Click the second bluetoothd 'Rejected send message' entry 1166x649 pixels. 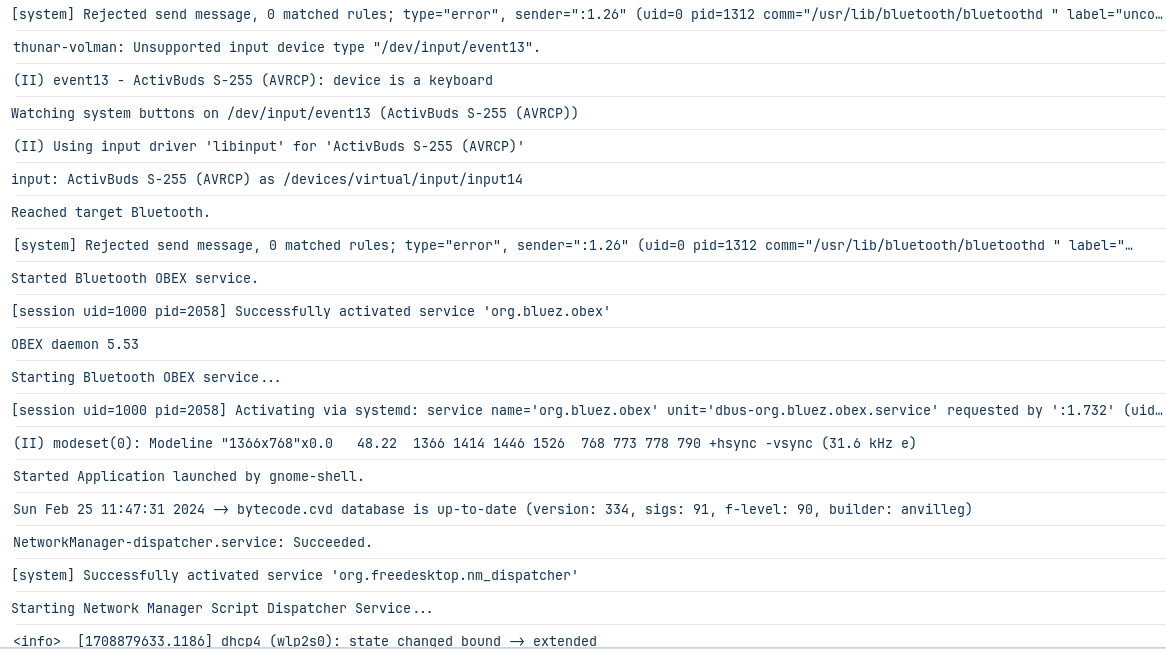pyautogui.click(x=583, y=245)
